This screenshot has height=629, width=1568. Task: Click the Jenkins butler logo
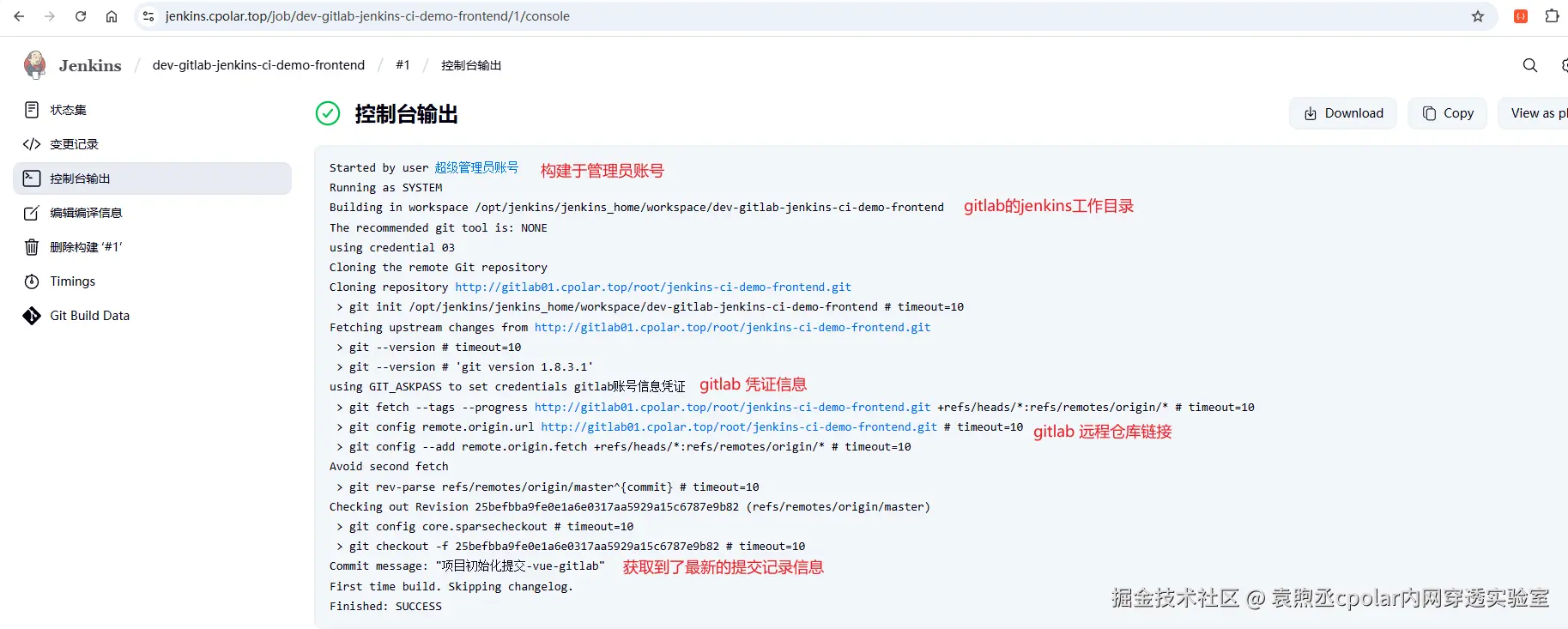tap(35, 65)
